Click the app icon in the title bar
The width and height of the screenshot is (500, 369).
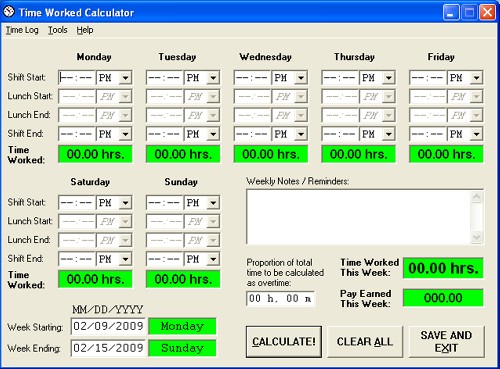[9, 12]
